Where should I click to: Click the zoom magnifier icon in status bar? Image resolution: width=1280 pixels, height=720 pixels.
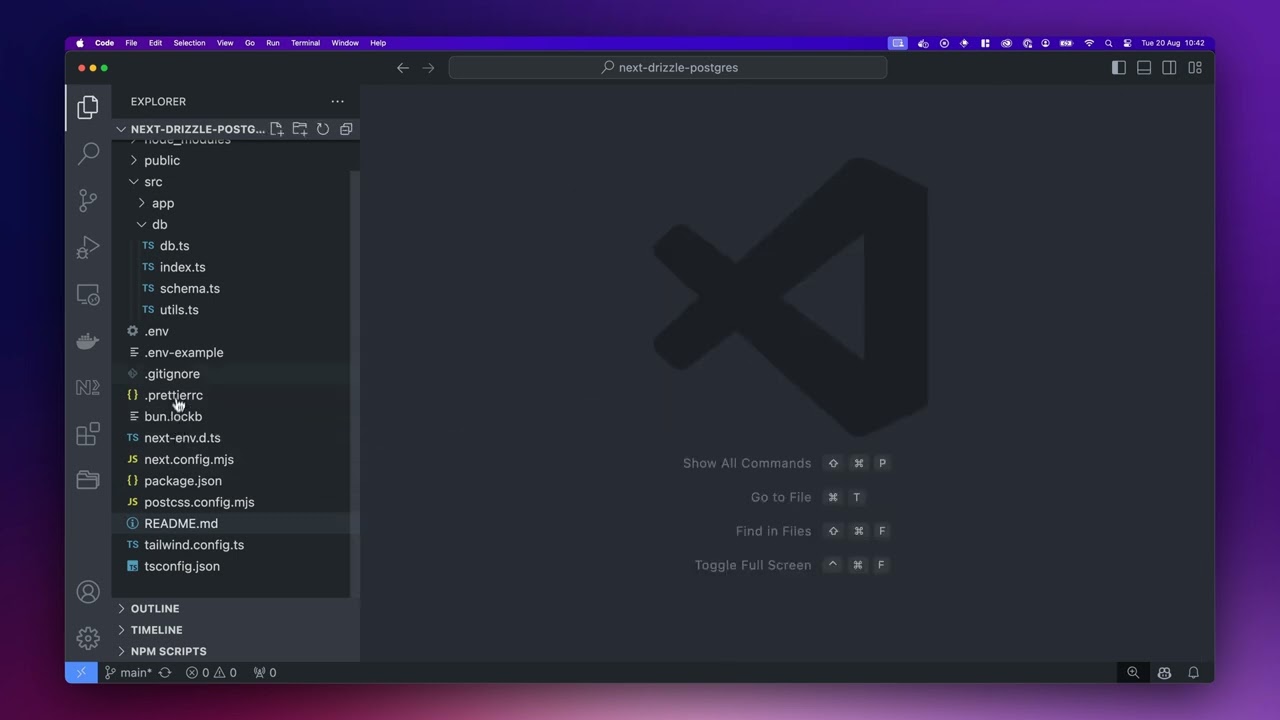coord(1133,673)
